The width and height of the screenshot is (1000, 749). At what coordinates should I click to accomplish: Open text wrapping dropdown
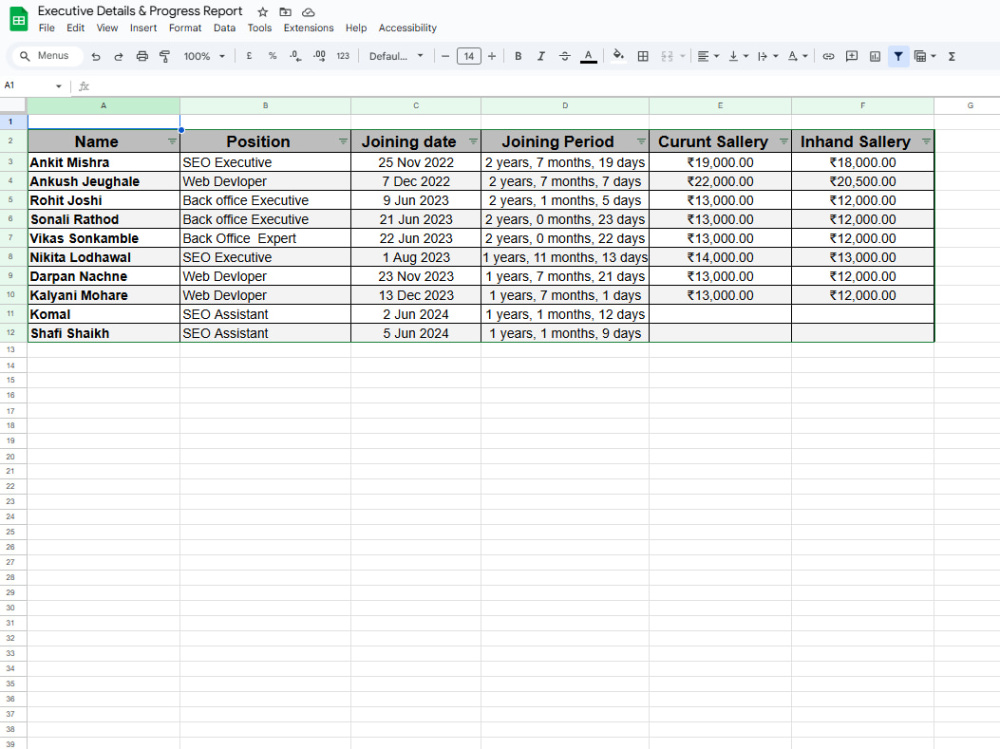767,56
